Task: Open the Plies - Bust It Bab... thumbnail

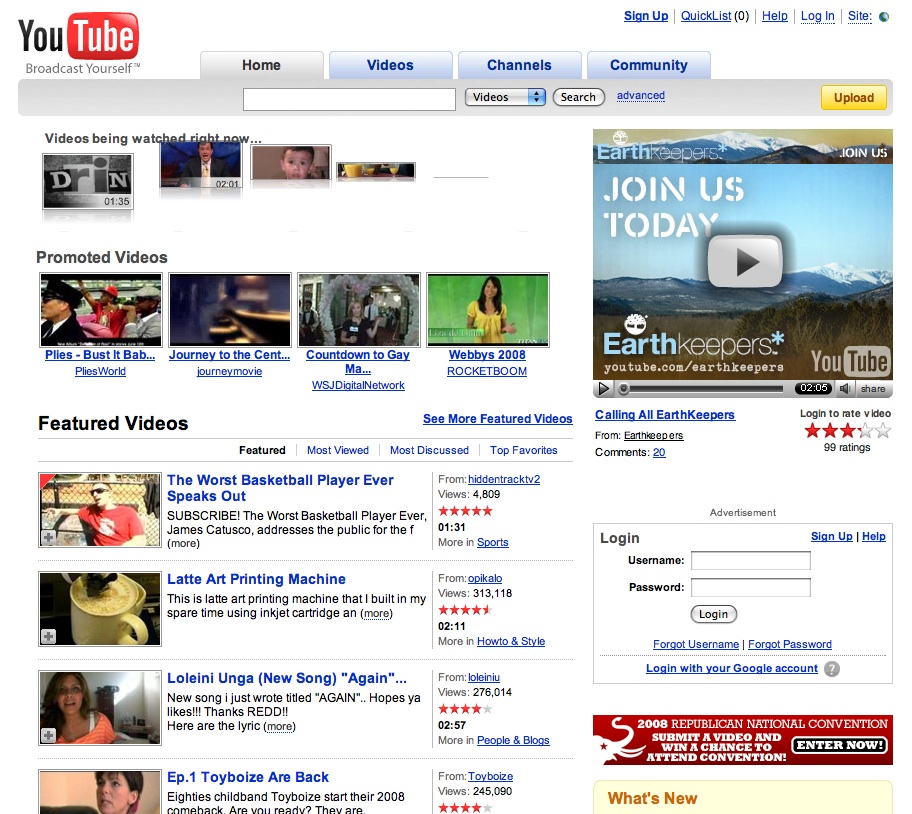Action: click(101, 310)
